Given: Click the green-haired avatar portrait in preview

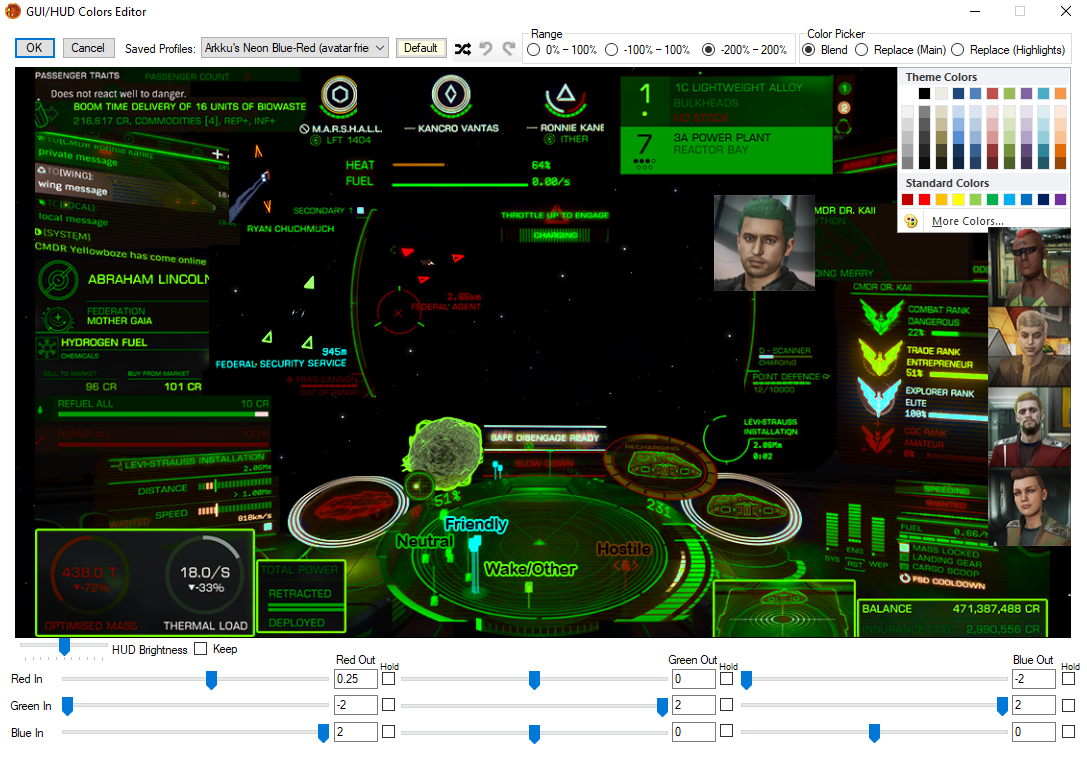Looking at the screenshot, I should point(764,243).
